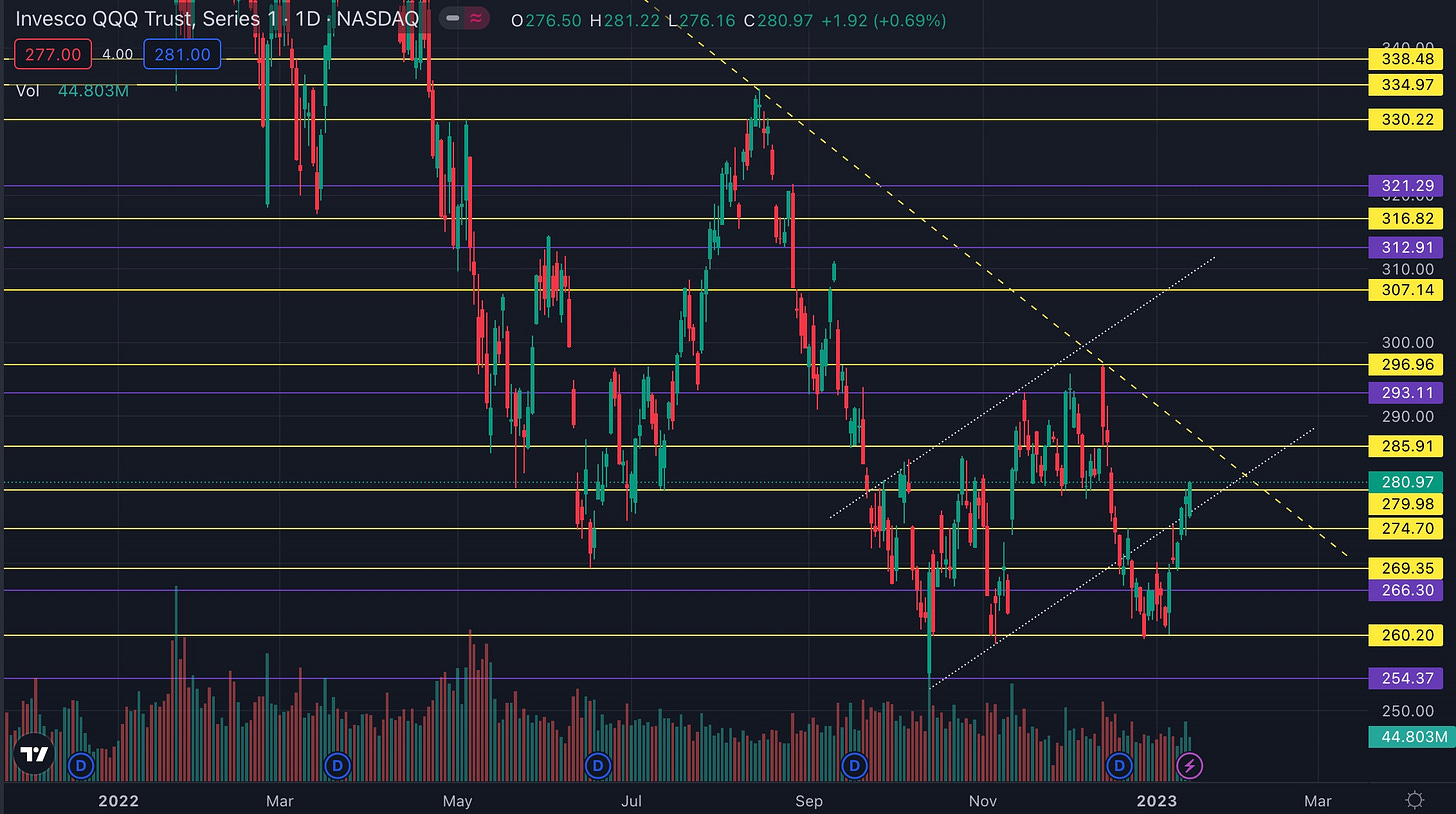Click the purple lightning event marker
Screen dimensions: 1456x814
click(1189, 766)
